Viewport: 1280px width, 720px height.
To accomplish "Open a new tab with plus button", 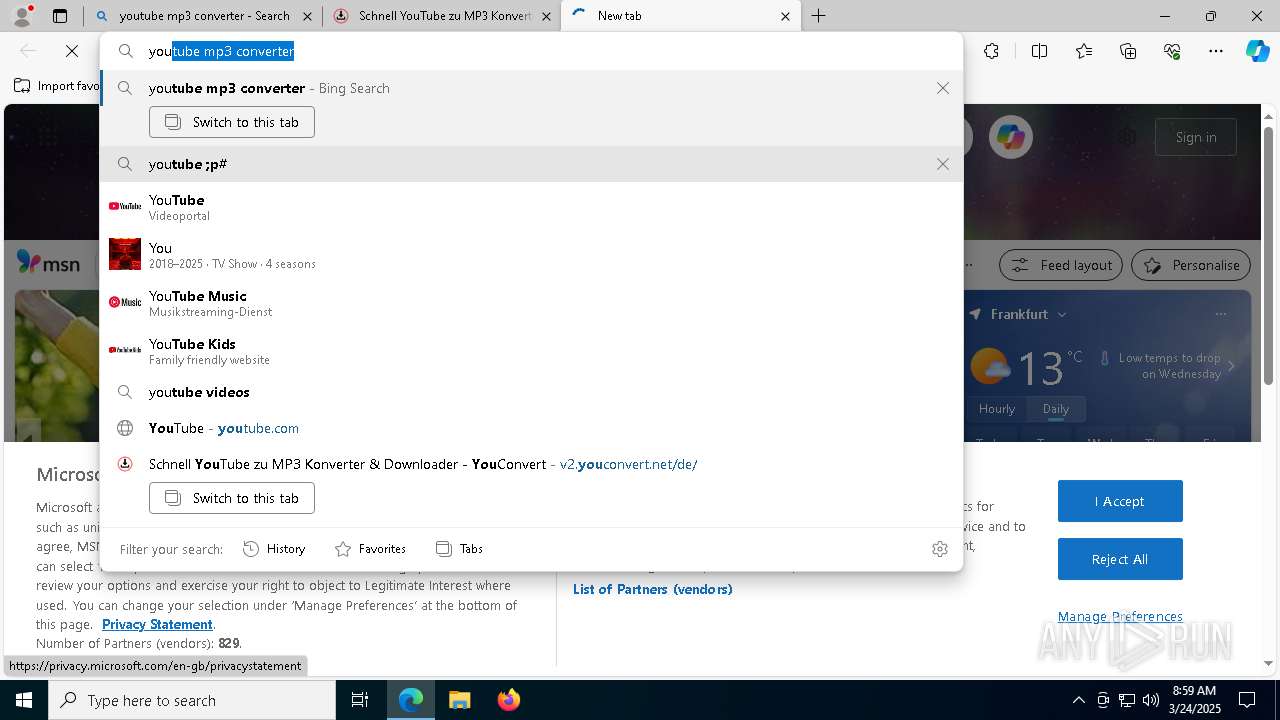I will (819, 16).
